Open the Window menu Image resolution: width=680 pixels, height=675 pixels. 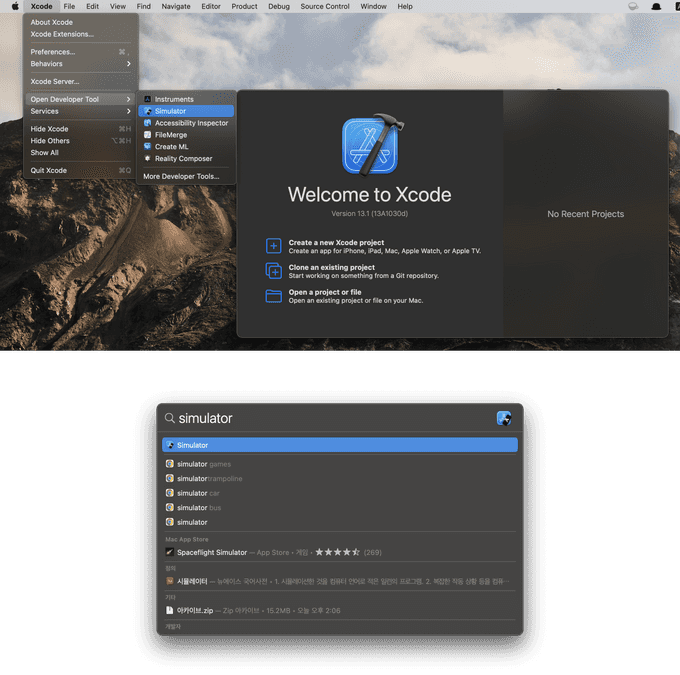coord(373,6)
